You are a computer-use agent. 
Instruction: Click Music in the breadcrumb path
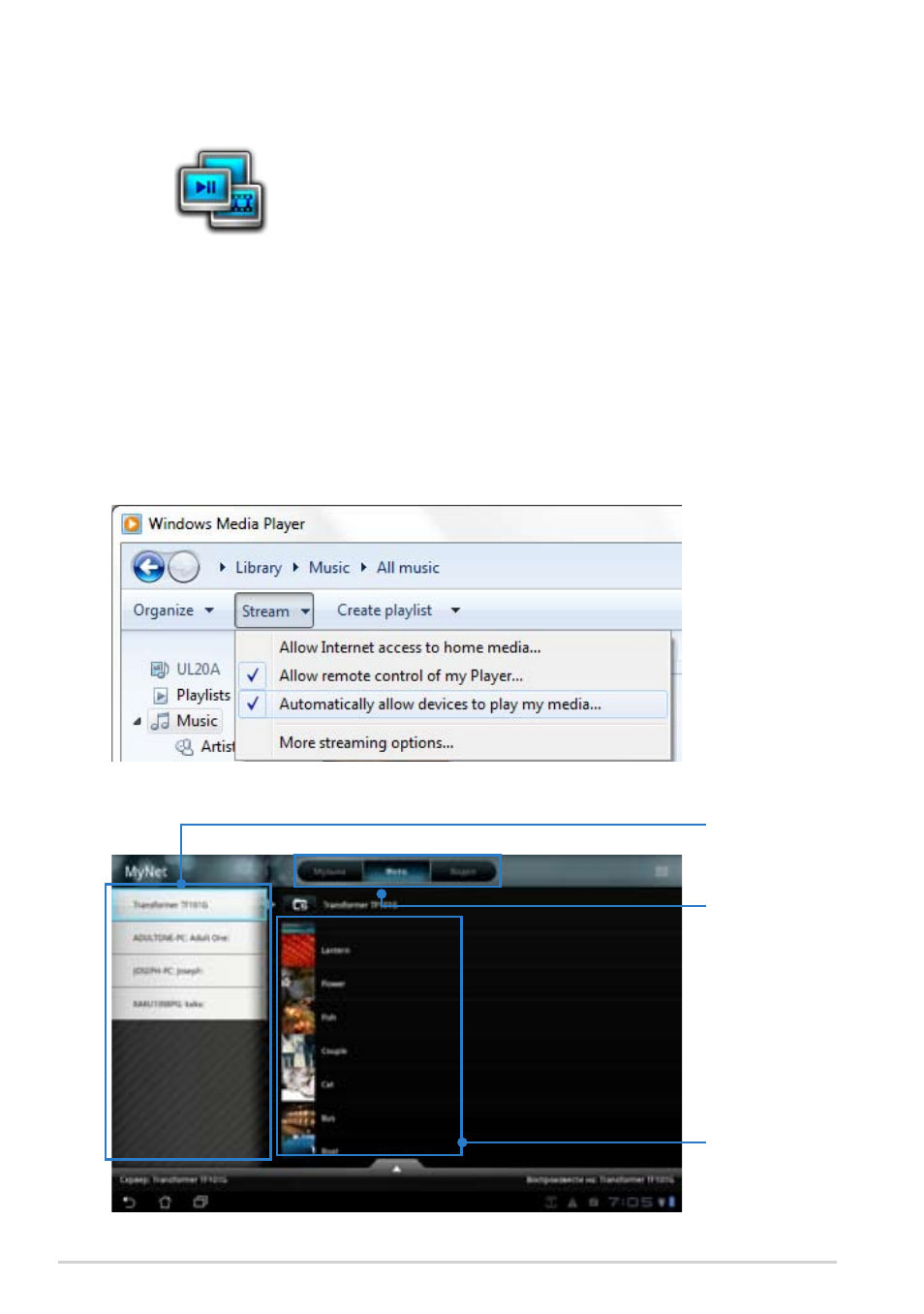tap(329, 568)
